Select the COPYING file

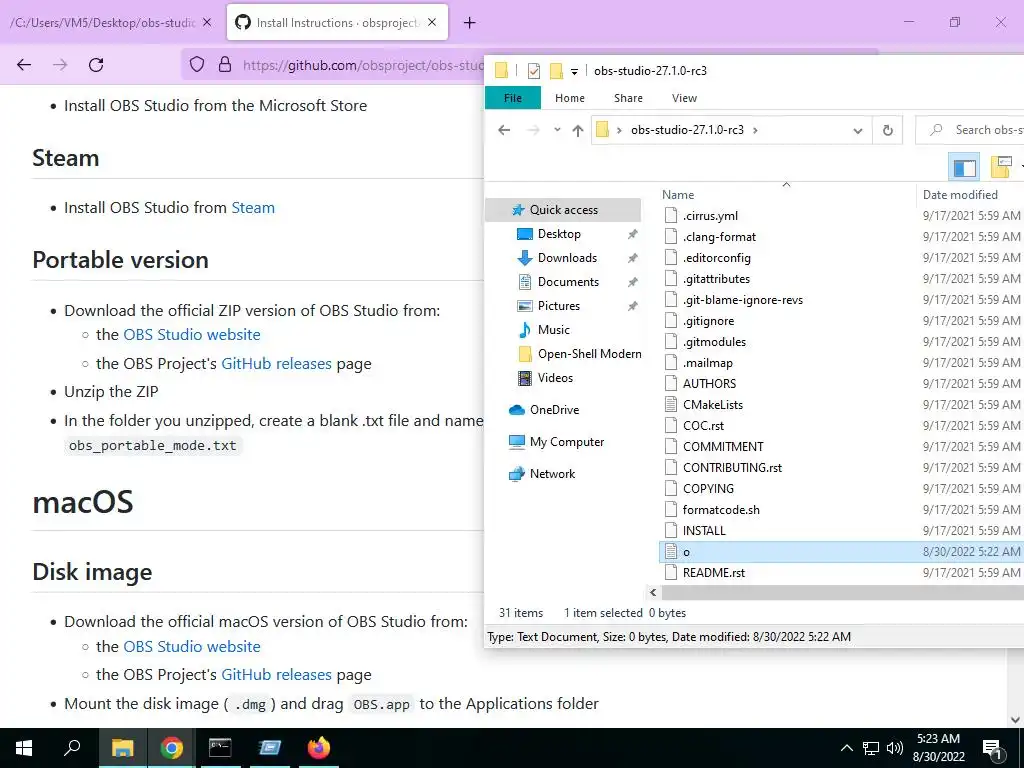click(x=708, y=488)
